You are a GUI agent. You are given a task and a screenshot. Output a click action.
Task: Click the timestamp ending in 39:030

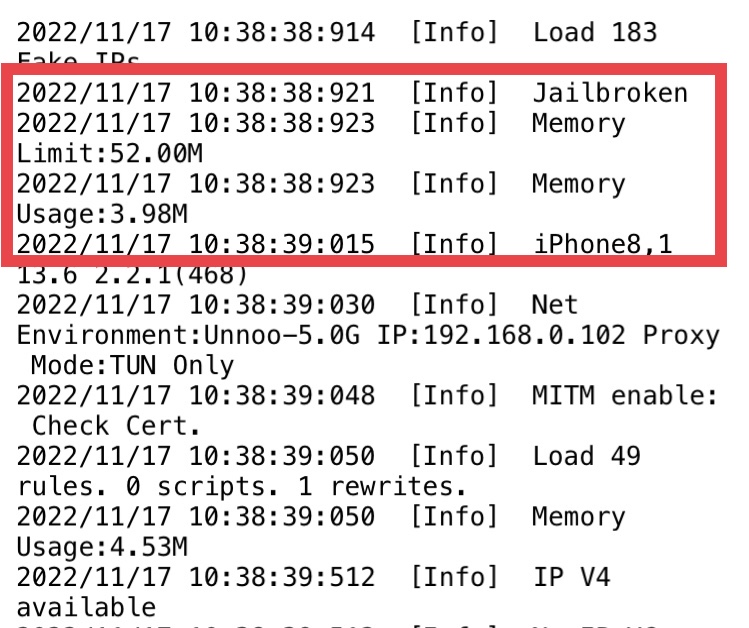point(196,305)
